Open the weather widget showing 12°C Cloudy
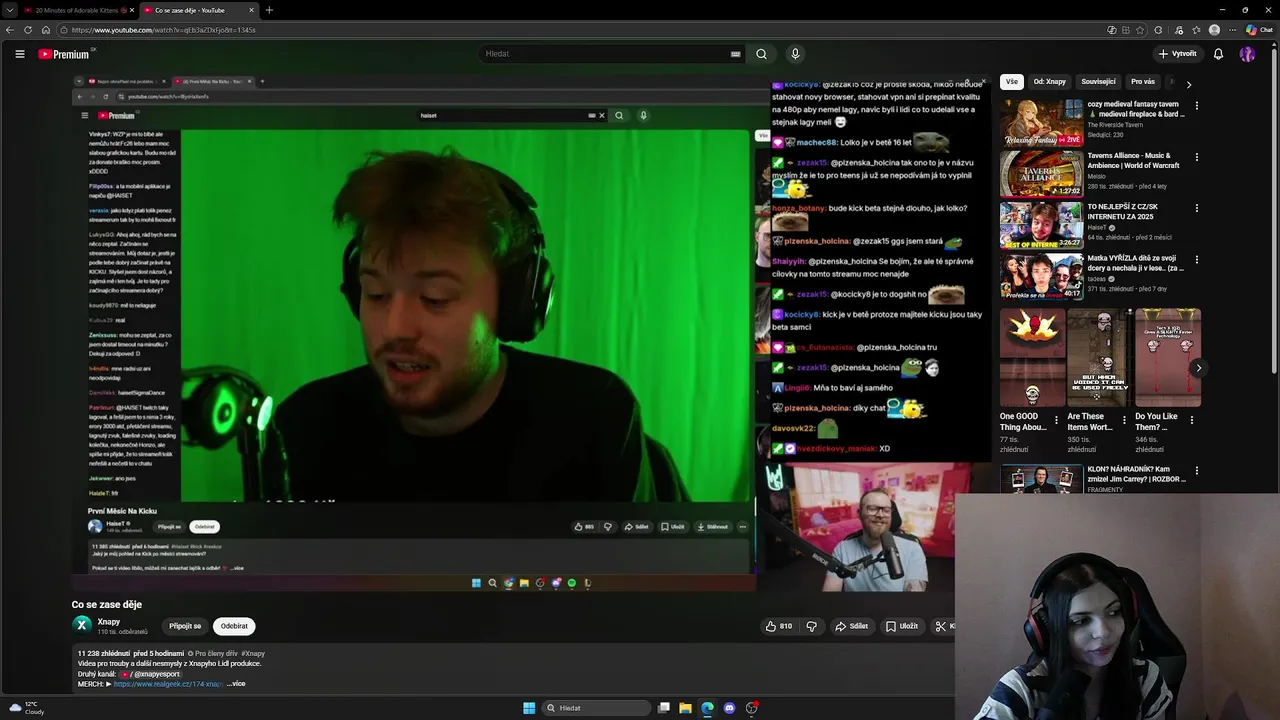The image size is (1280, 720). (x=27, y=708)
